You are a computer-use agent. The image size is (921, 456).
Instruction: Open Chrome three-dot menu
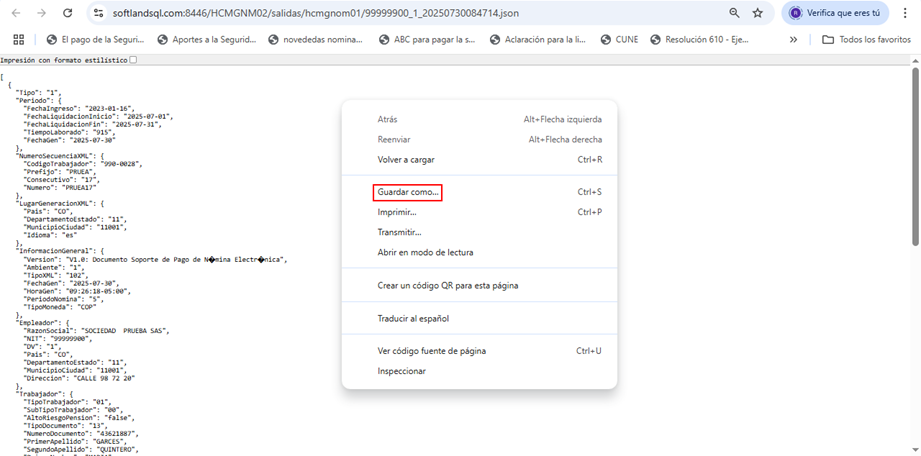905,13
